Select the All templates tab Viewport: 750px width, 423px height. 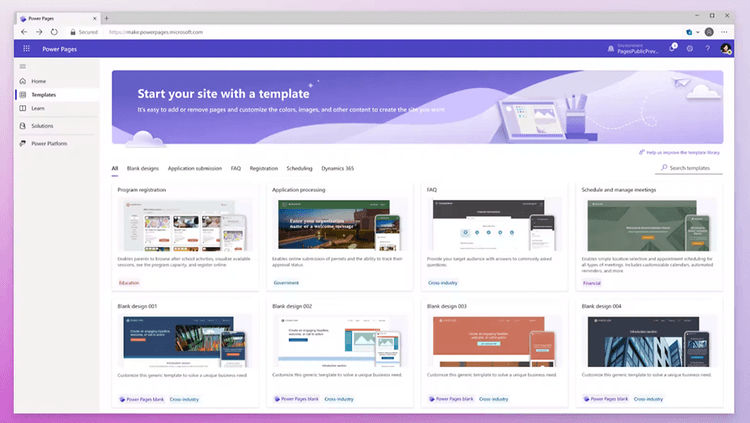[x=115, y=168]
